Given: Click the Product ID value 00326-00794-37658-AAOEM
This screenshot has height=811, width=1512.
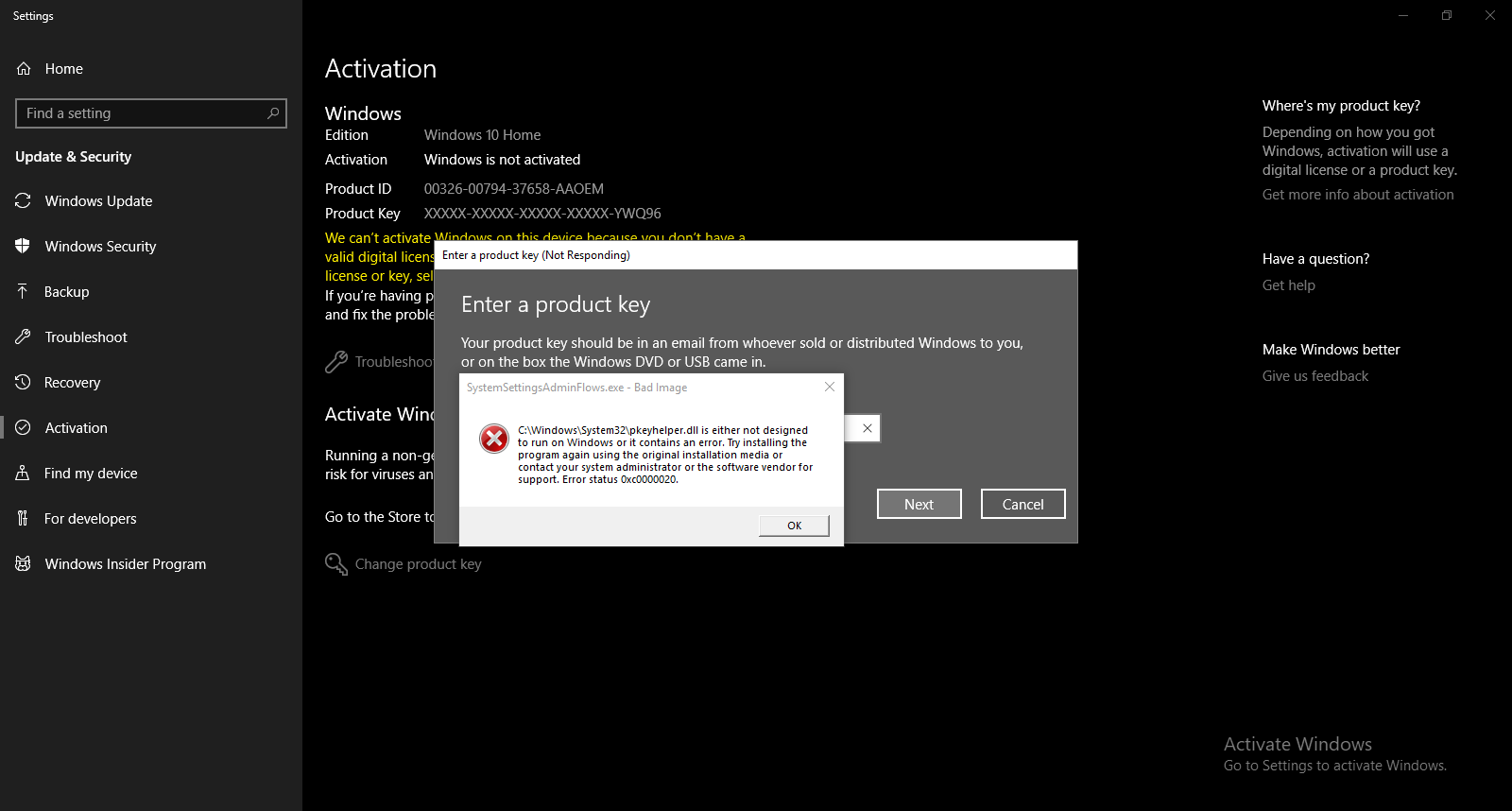Looking at the screenshot, I should tap(514, 189).
